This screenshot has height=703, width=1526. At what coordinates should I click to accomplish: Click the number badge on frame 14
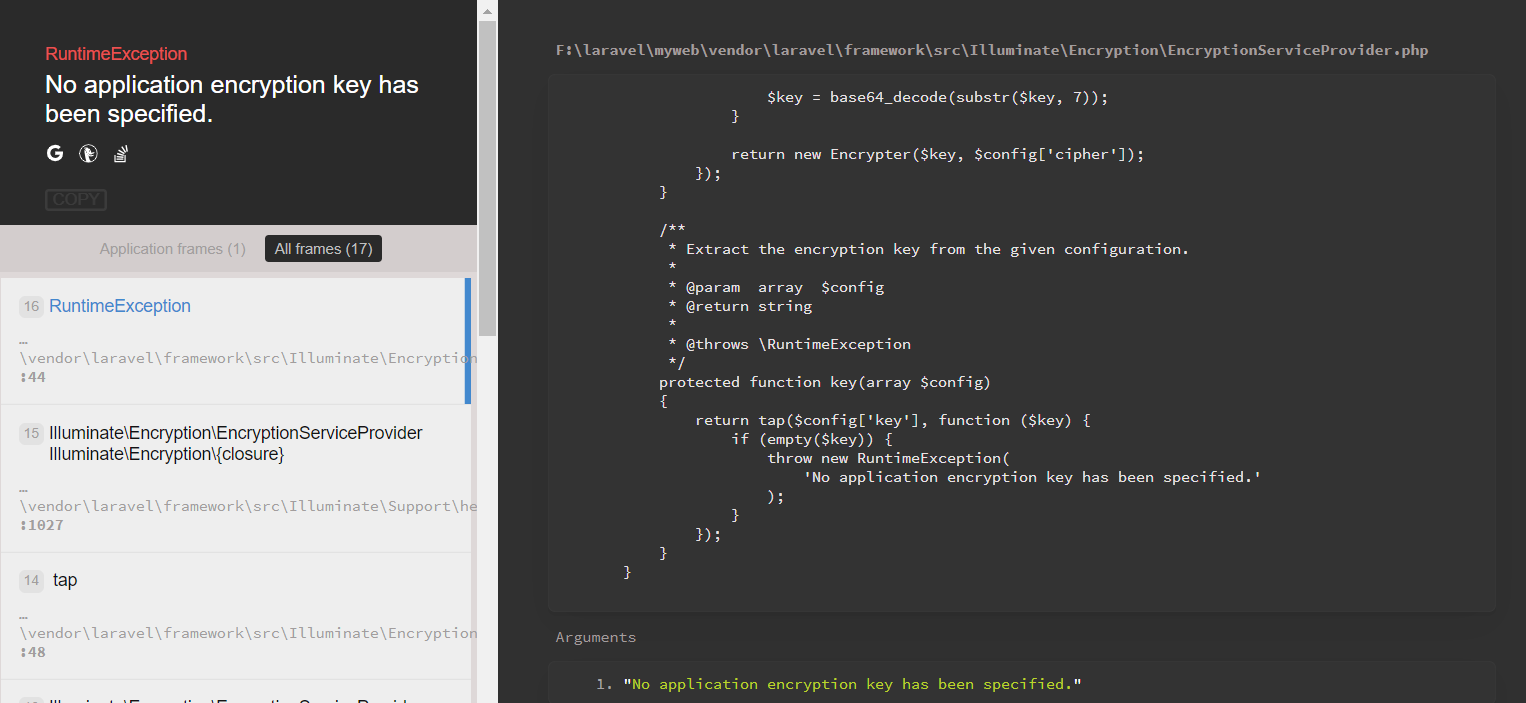(31, 580)
